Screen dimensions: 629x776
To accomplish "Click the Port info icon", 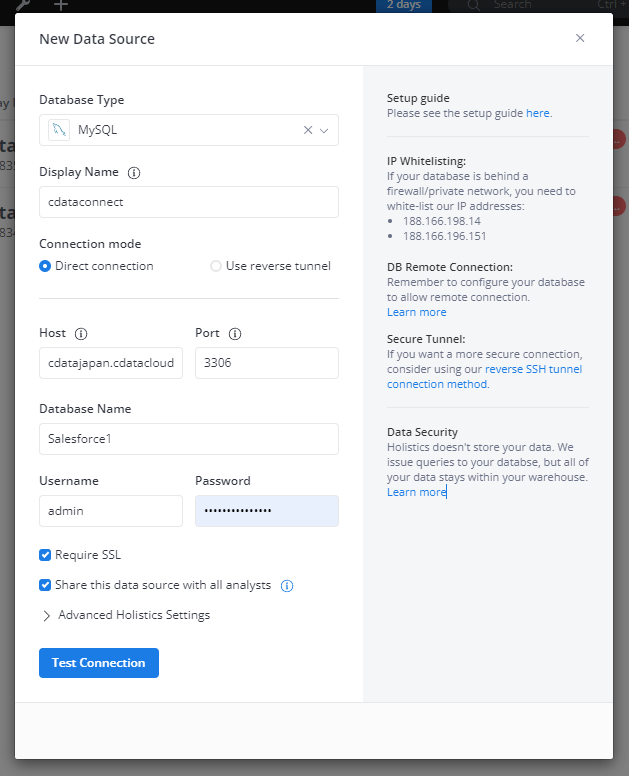I will (x=235, y=333).
